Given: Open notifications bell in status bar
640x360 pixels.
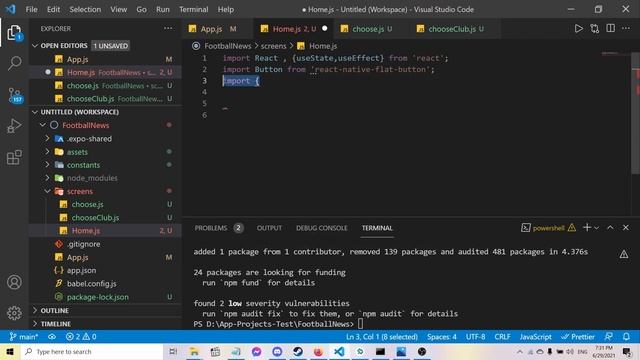Looking at the screenshot, I should pos(626,337).
